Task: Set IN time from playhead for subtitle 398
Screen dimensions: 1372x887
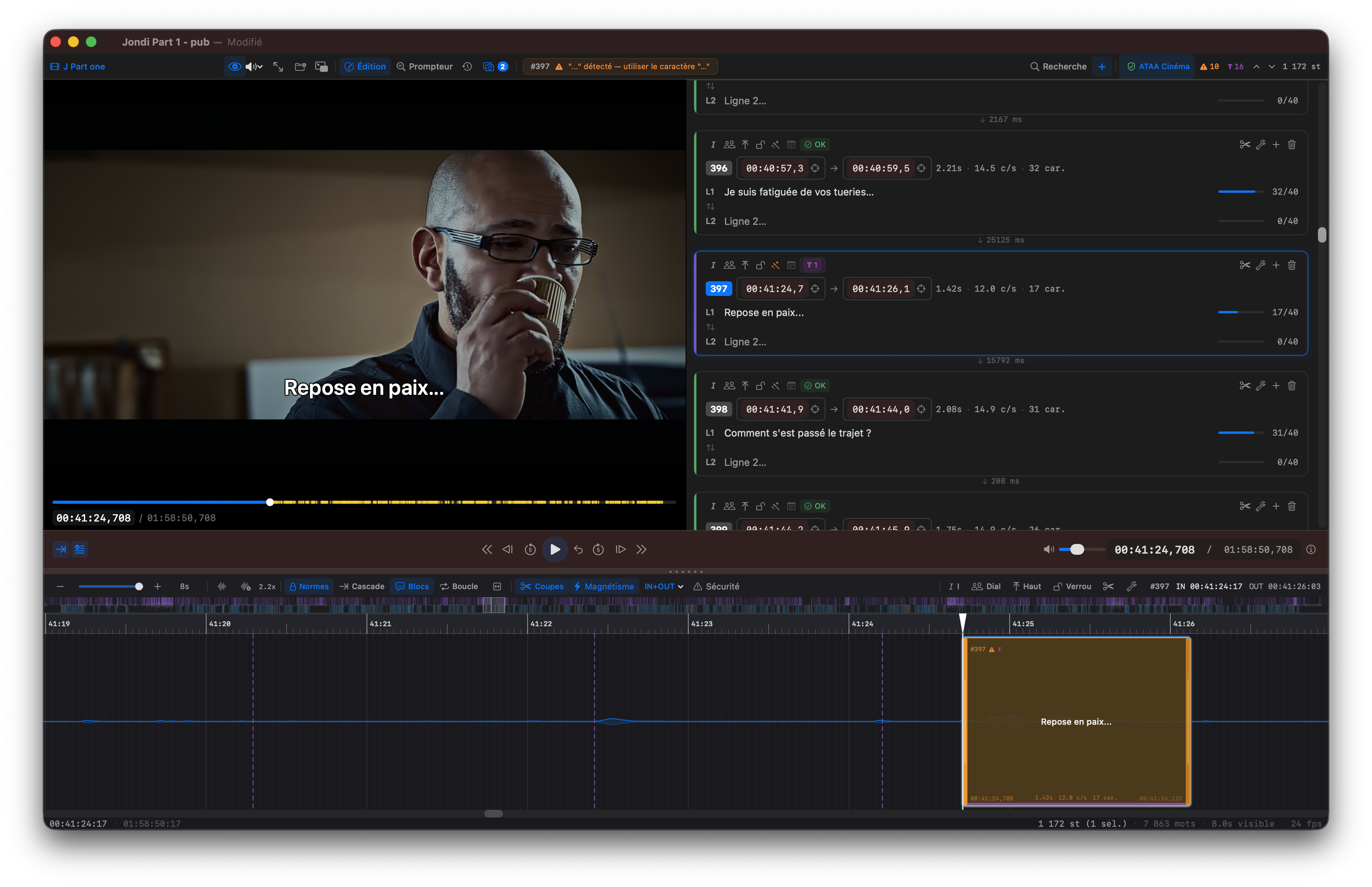Action: click(x=815, y=409)
